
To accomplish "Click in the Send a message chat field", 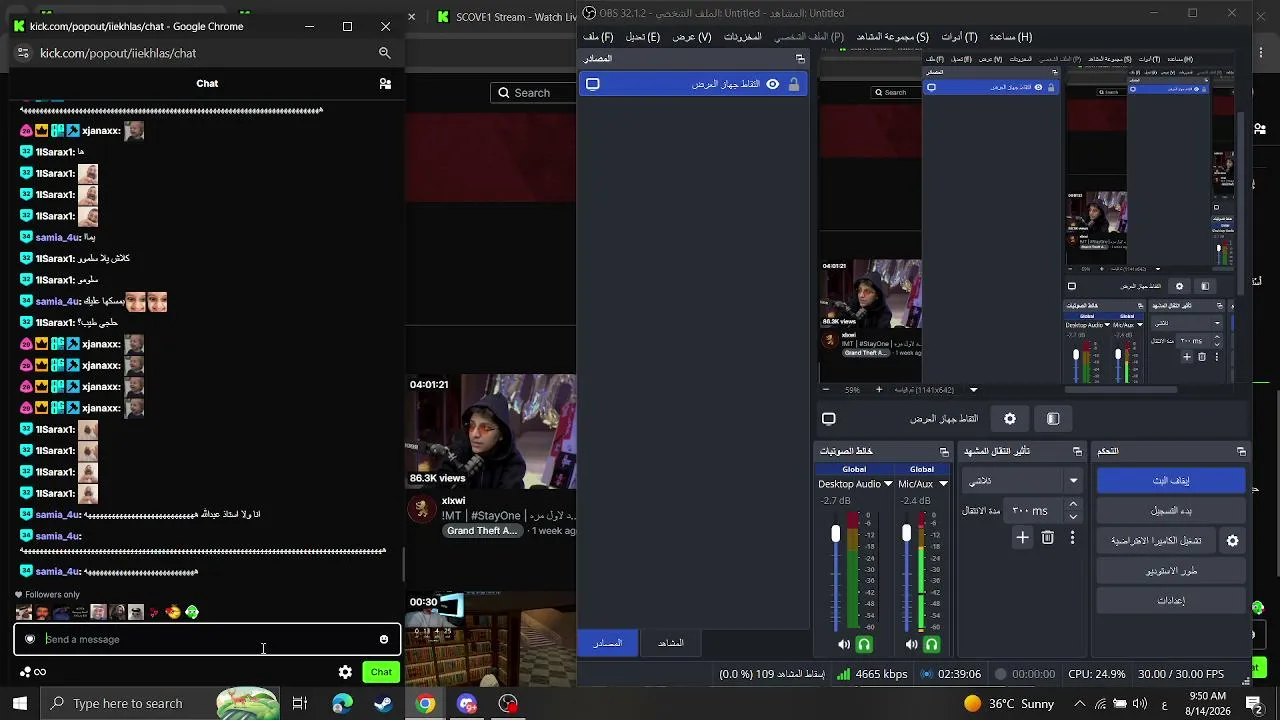I will click(208, 640).
